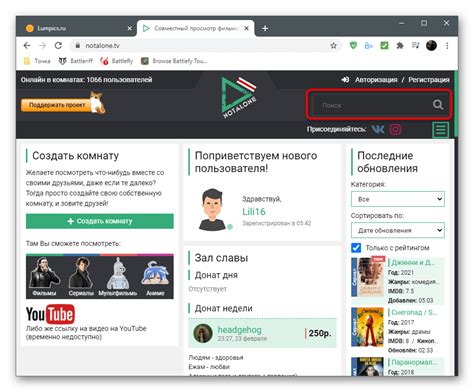The width and height of the screenshot is (474, 392).
Task: Open the Battlefy bookmark
Action: coord(117,61)
